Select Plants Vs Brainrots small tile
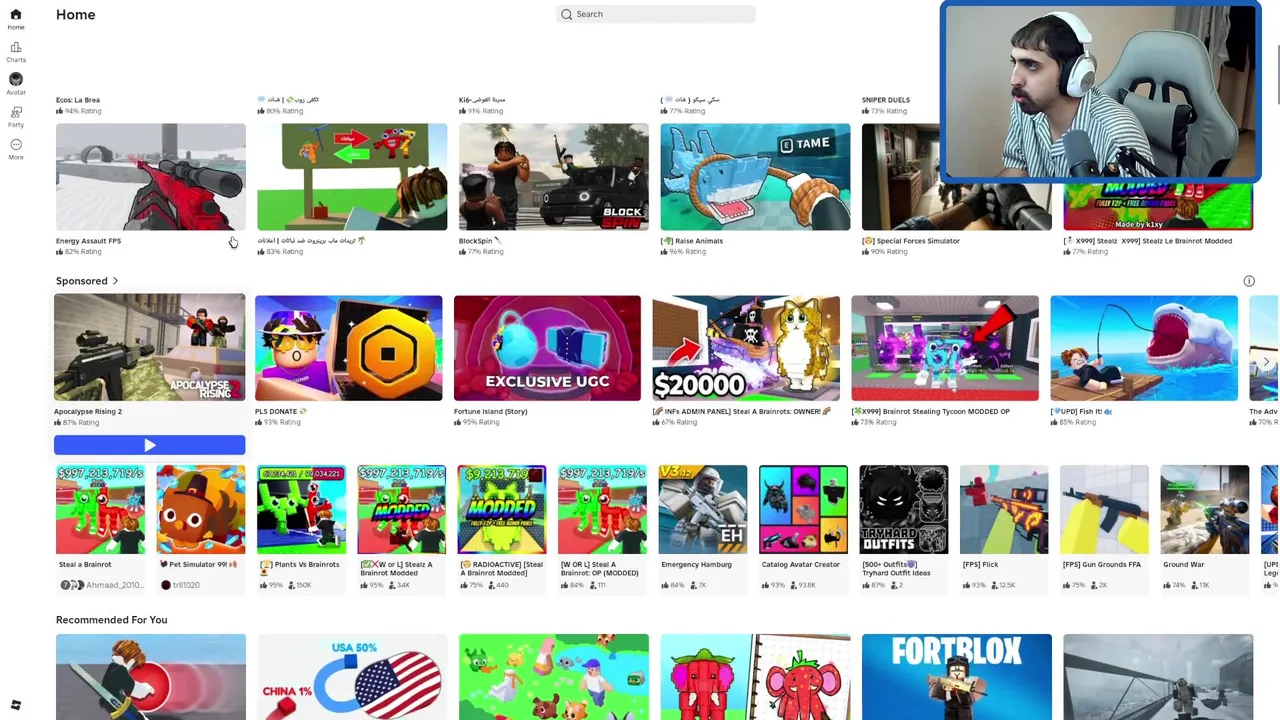This screenshot has height=720, width=1280. coord(301,509)
